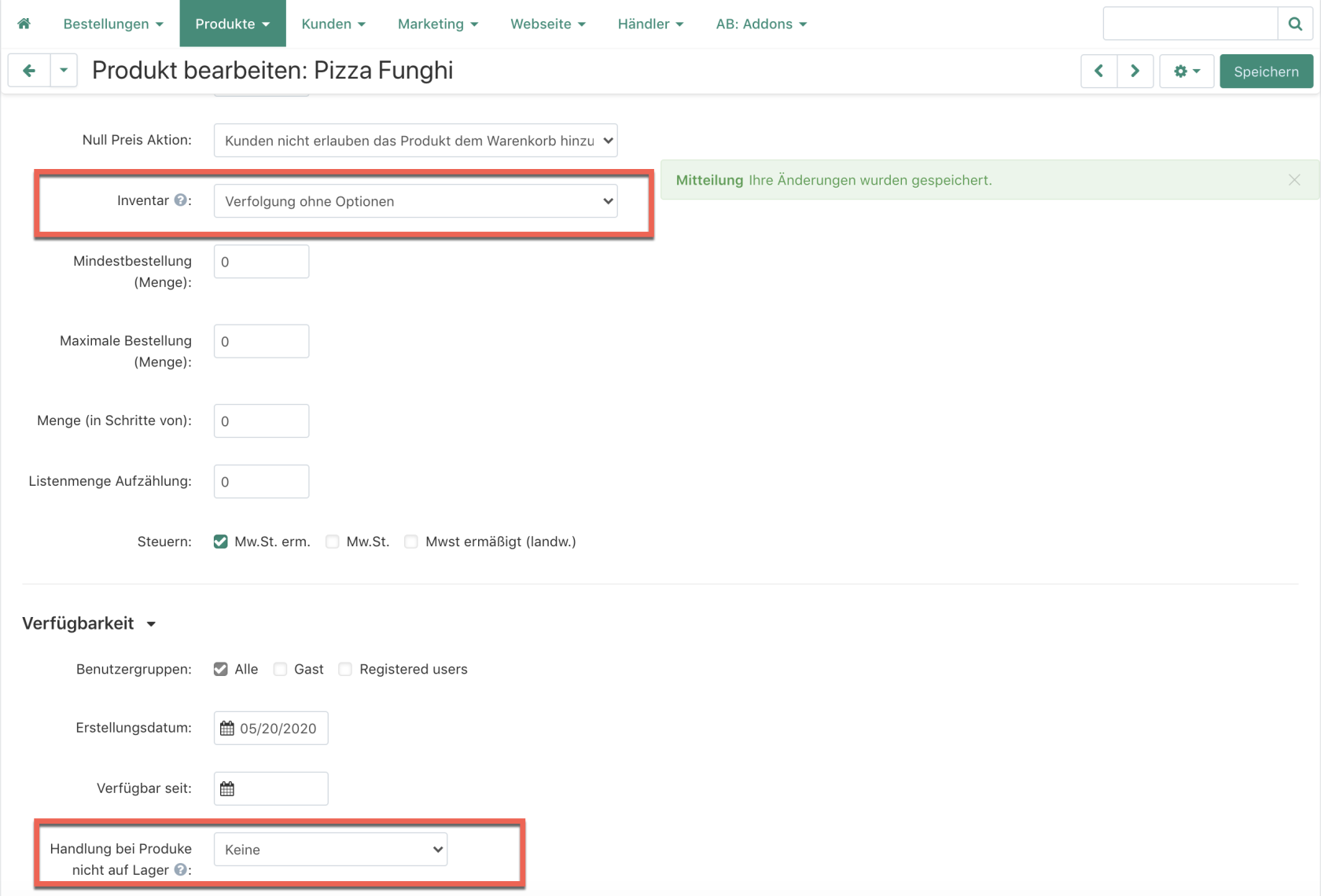Dismiss the Mitteilung notification
The height and width of the screenshot is (896, 1321).
1294,180
